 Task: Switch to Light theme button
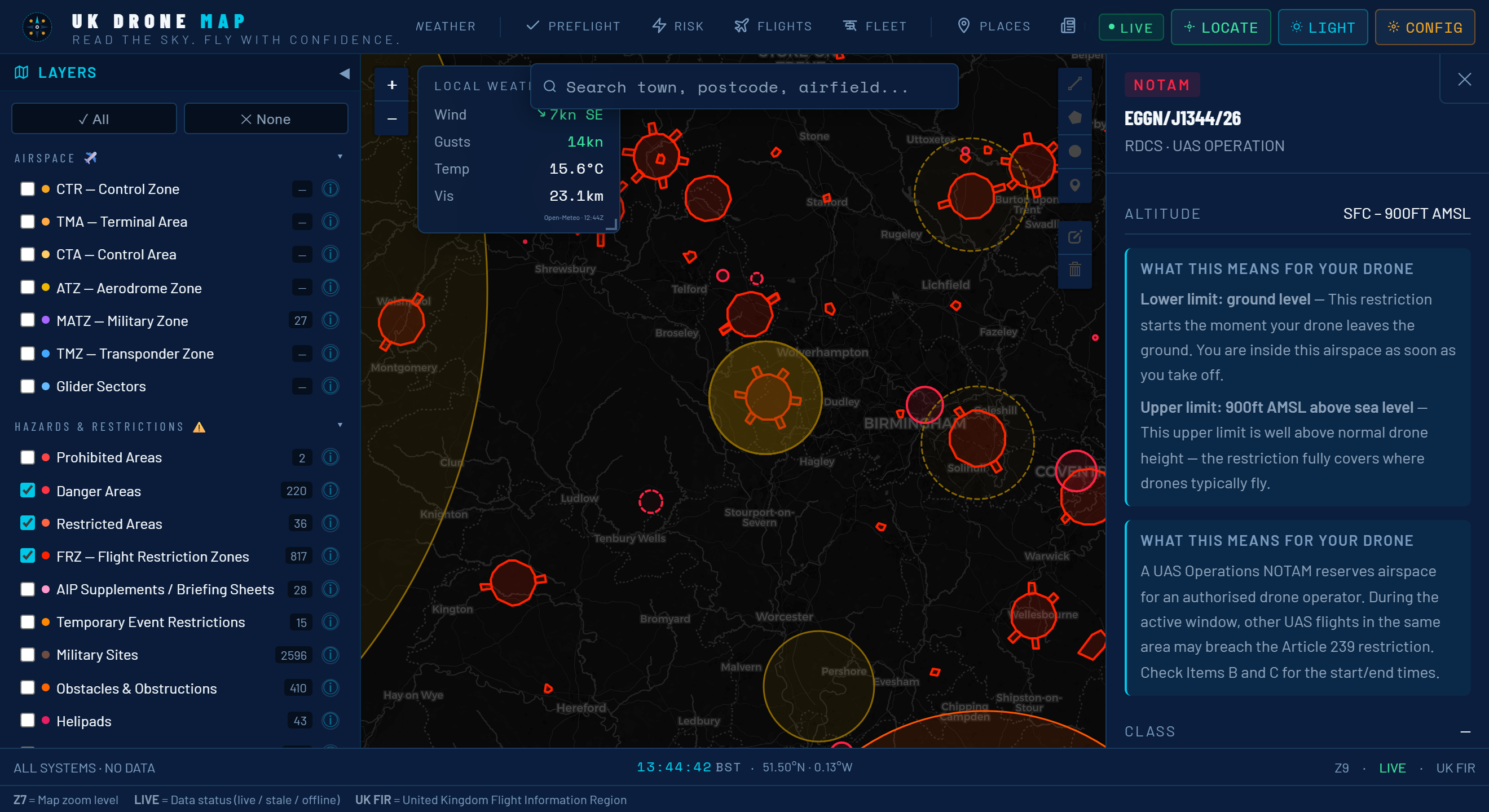(x=1323, y=27)
